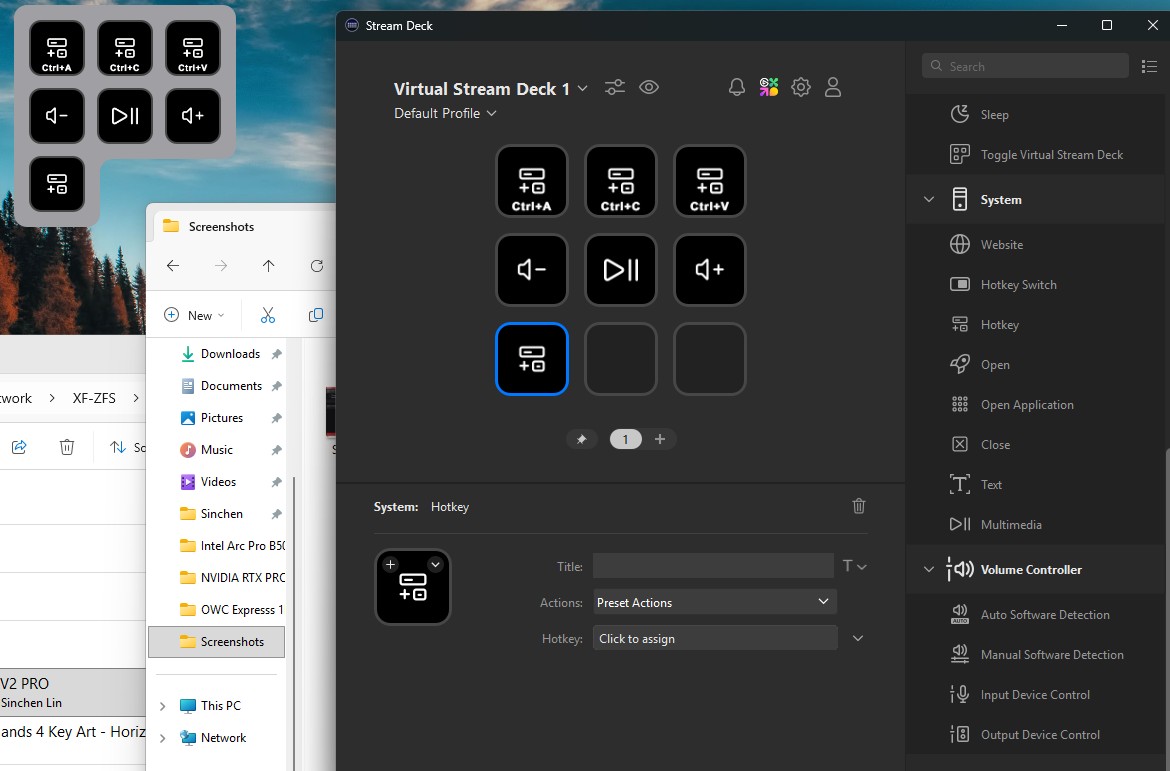Click the user profile icon
Image resolution: width=1170 pixels, height=771 pixels.
click(832, 88)
